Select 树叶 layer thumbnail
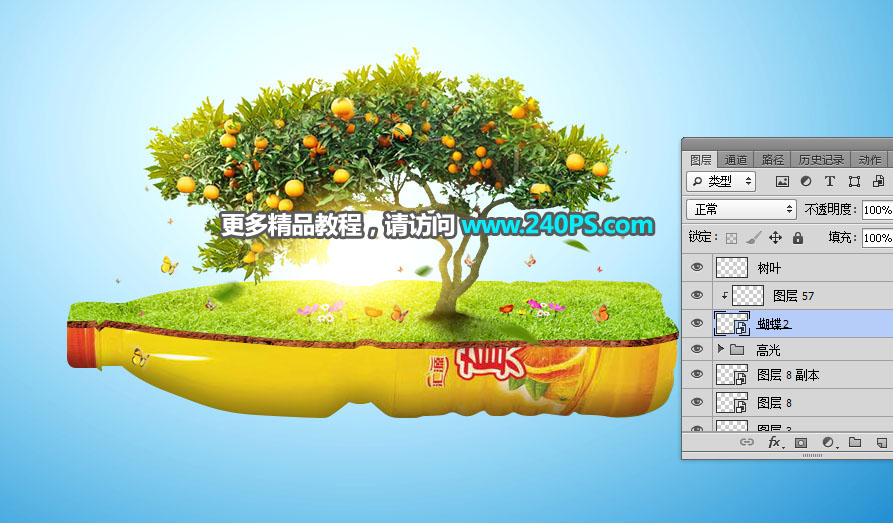 tap(731, 267)
